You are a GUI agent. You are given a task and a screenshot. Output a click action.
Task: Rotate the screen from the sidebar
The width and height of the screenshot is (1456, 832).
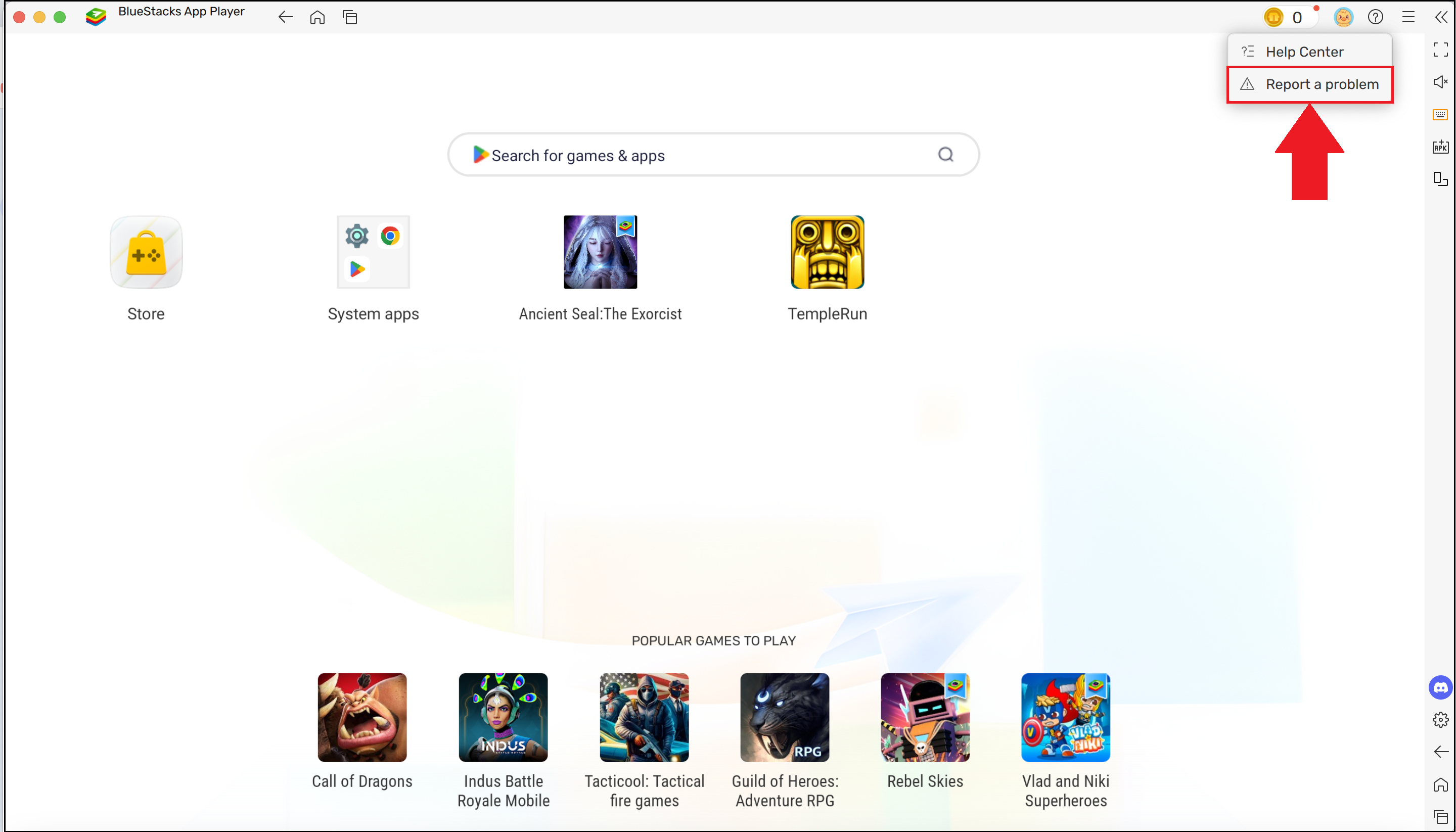click(x=1440, y=179)
